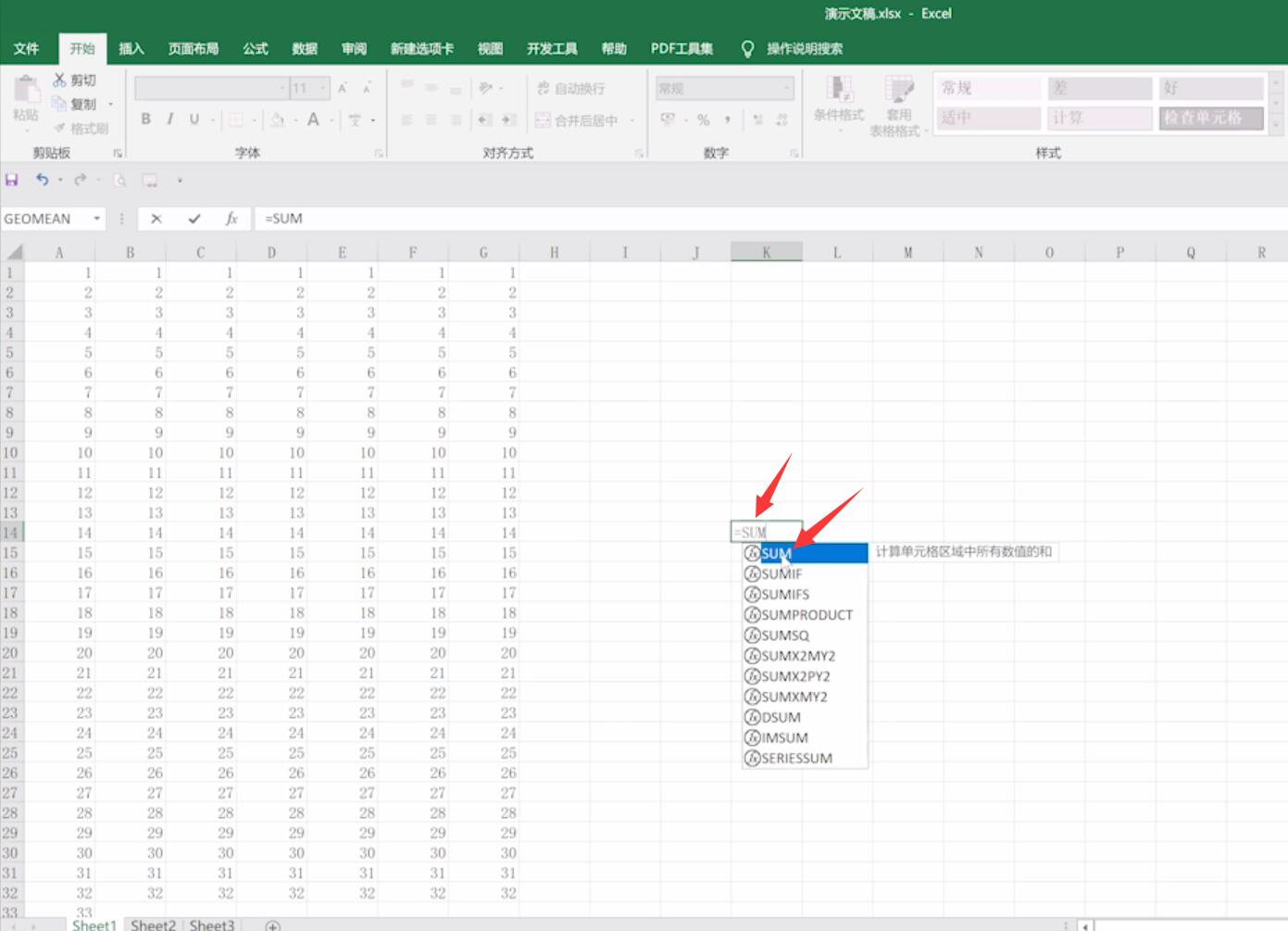Open Format as Table (套用表格格式)
This screenshot has width=1288, height=931.
[898, 106]
